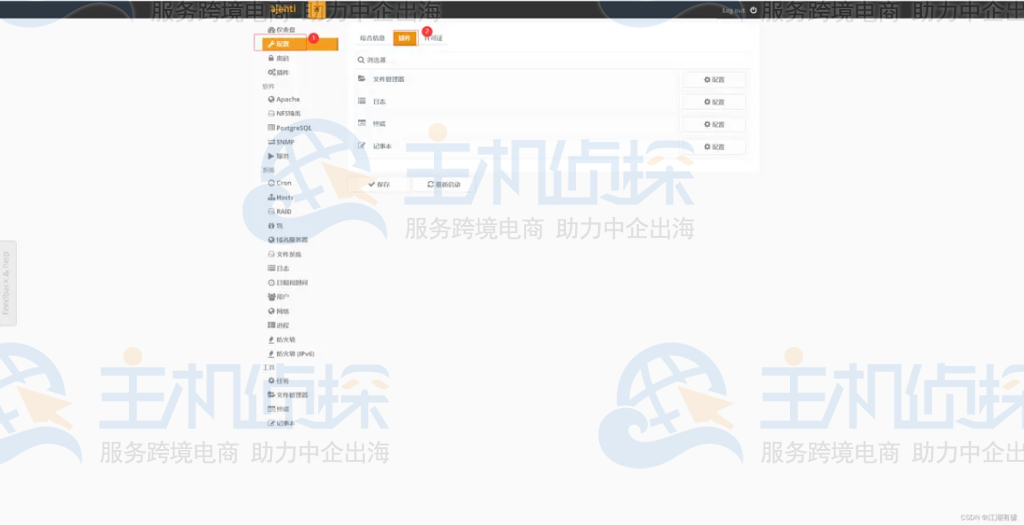Open 用户 users in the sidebar

pyautogui.click(x=279, y=297)
